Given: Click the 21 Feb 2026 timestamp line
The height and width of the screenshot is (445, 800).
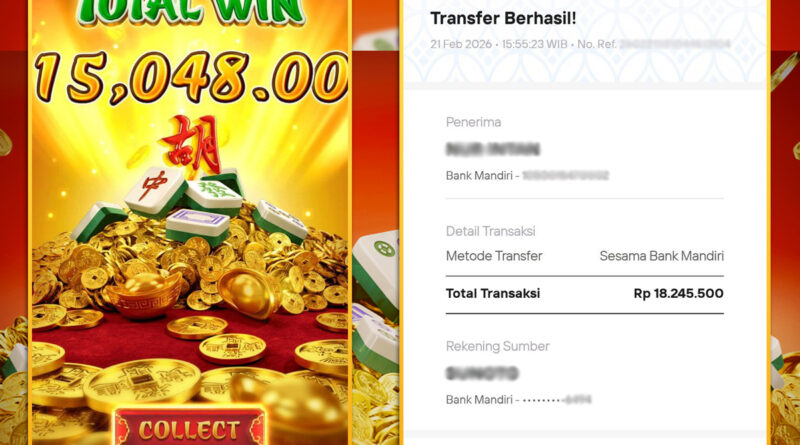Looking at the screenshot, I should point(580,44).
